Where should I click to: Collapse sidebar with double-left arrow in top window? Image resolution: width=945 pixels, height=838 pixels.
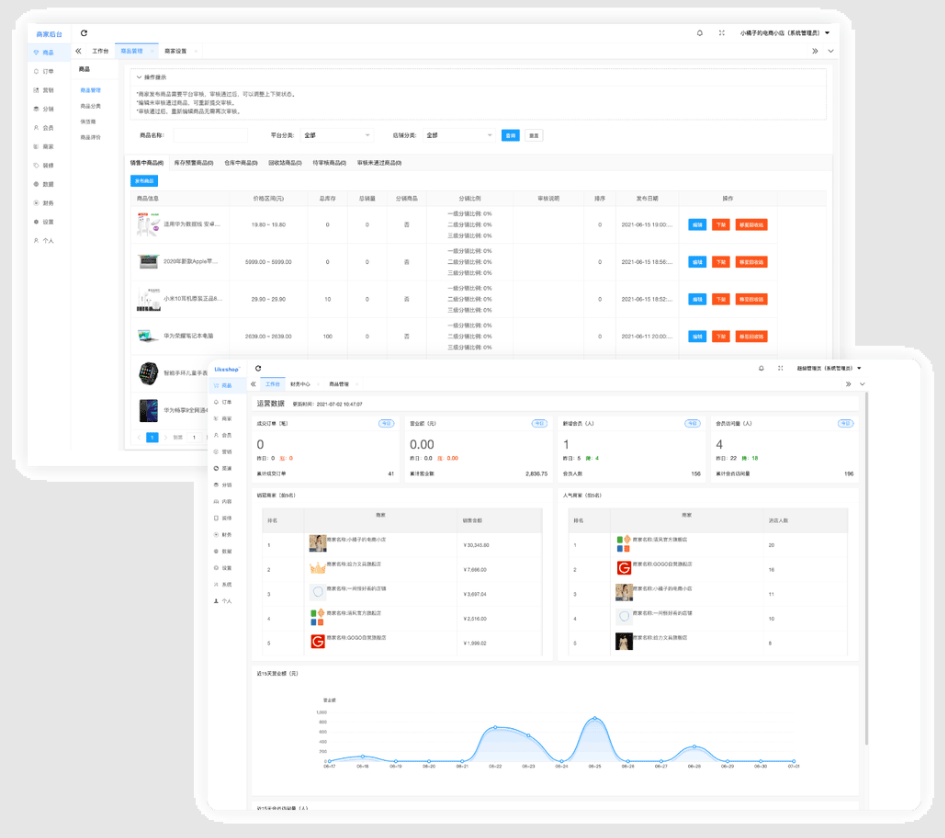(79, 50)
